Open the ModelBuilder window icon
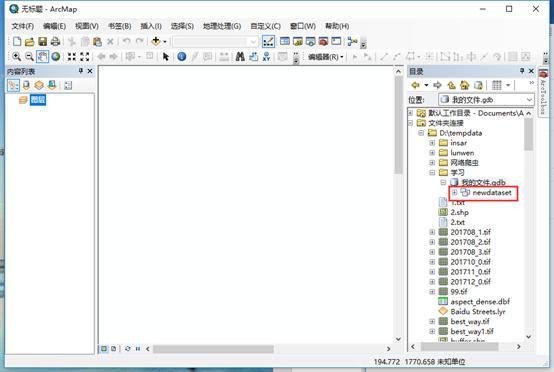This screenshot has width=554, height=372. [x=352, y=41]
